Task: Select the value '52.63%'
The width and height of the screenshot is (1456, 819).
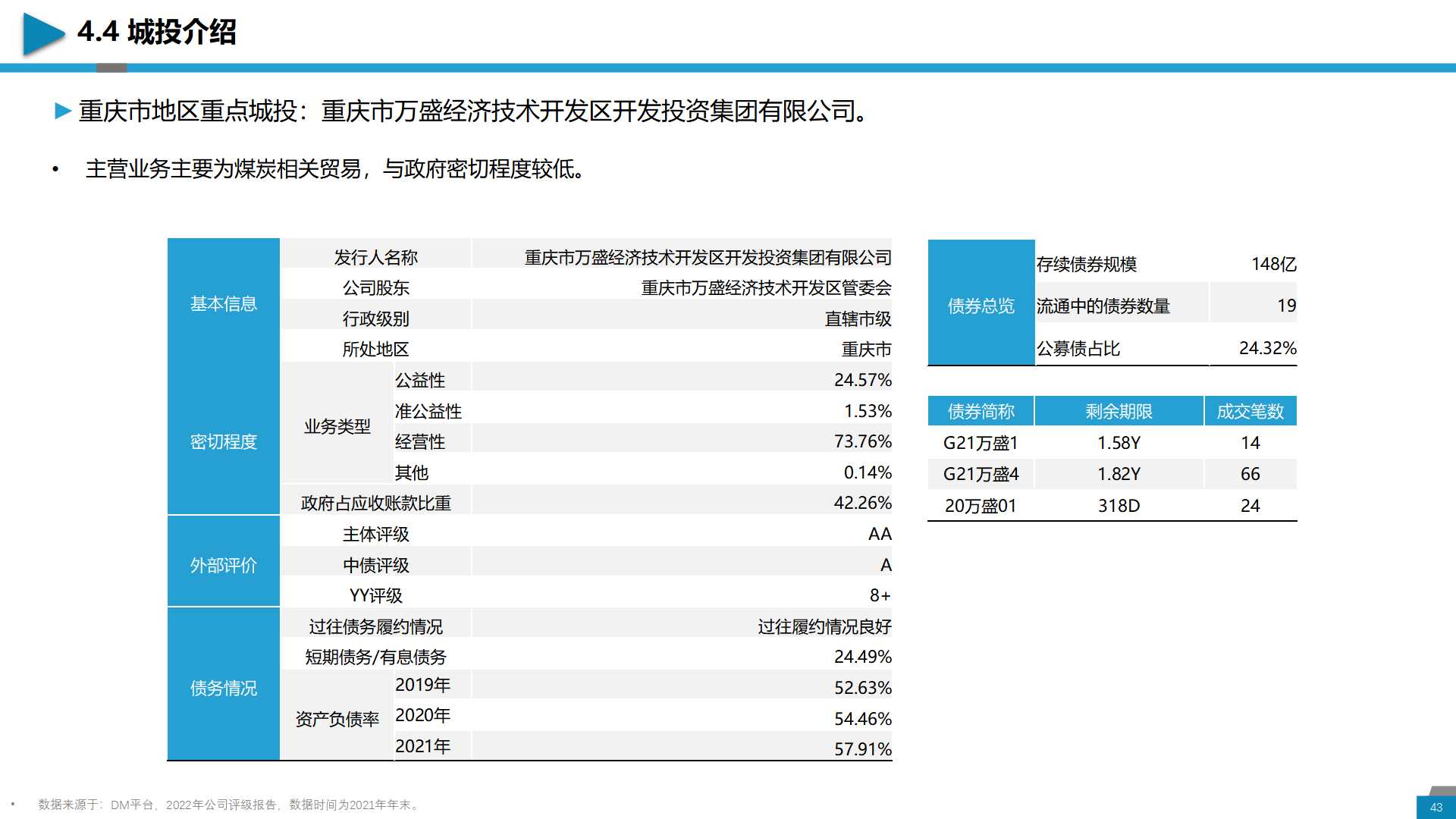Action: (863, 688)
